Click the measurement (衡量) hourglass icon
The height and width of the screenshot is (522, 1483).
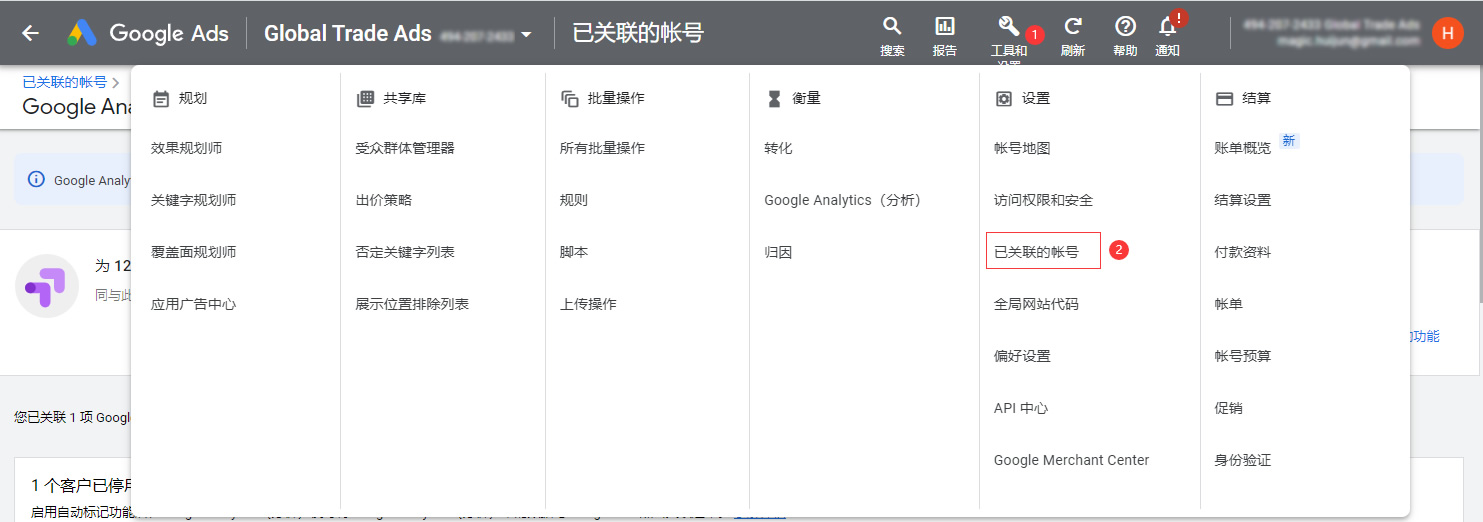click(x=774, y=99)
